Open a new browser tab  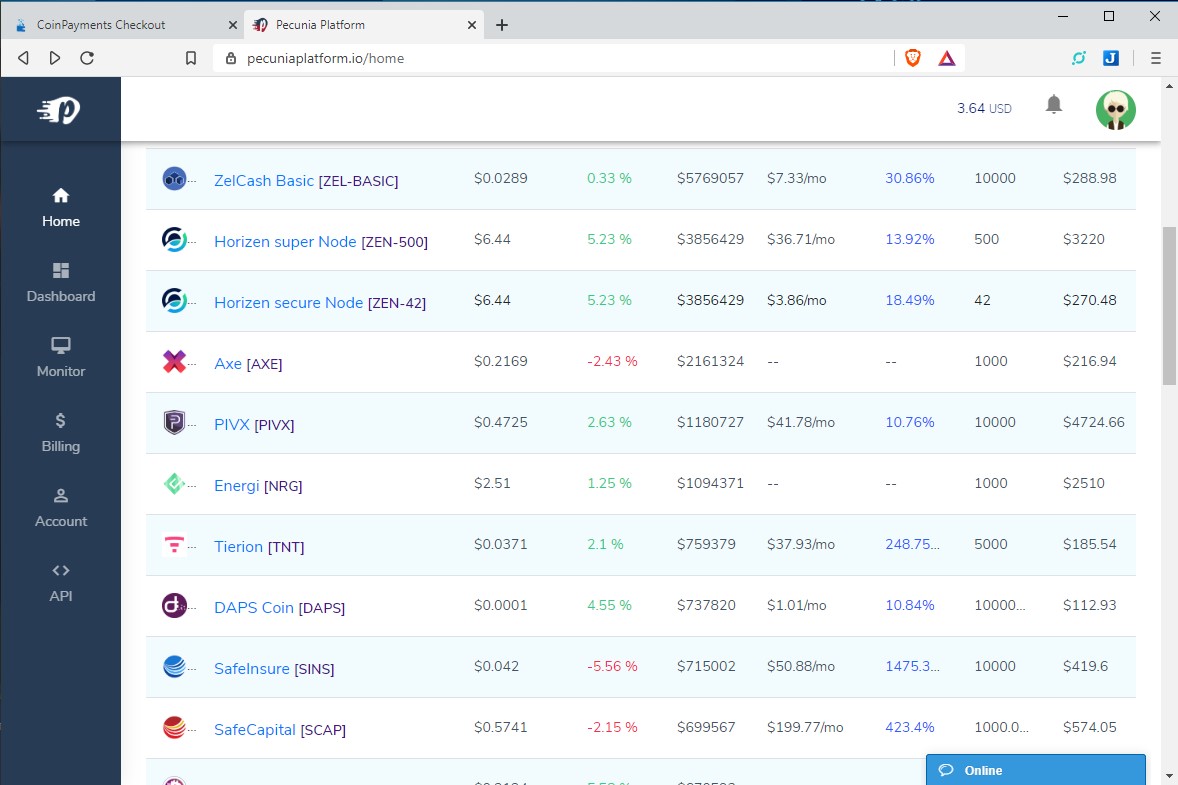pos(502,25)
